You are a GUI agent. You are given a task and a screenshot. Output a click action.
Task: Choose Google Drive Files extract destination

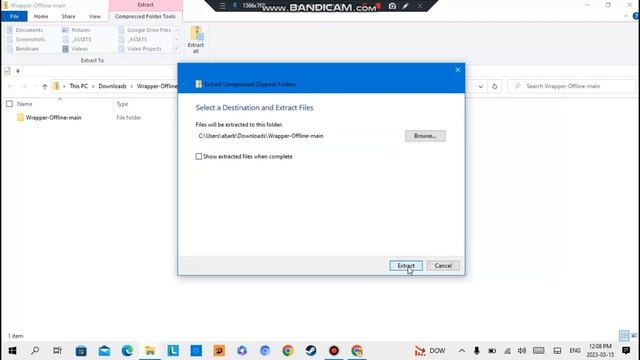[x=145, y=30]
